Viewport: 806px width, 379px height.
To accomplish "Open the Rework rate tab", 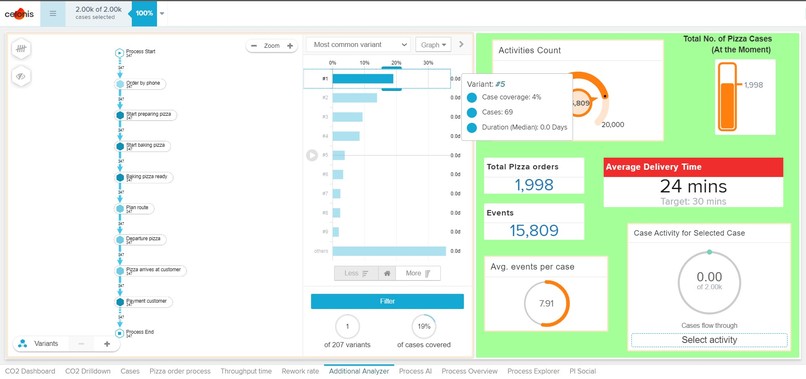I will (x=300, y=371).
